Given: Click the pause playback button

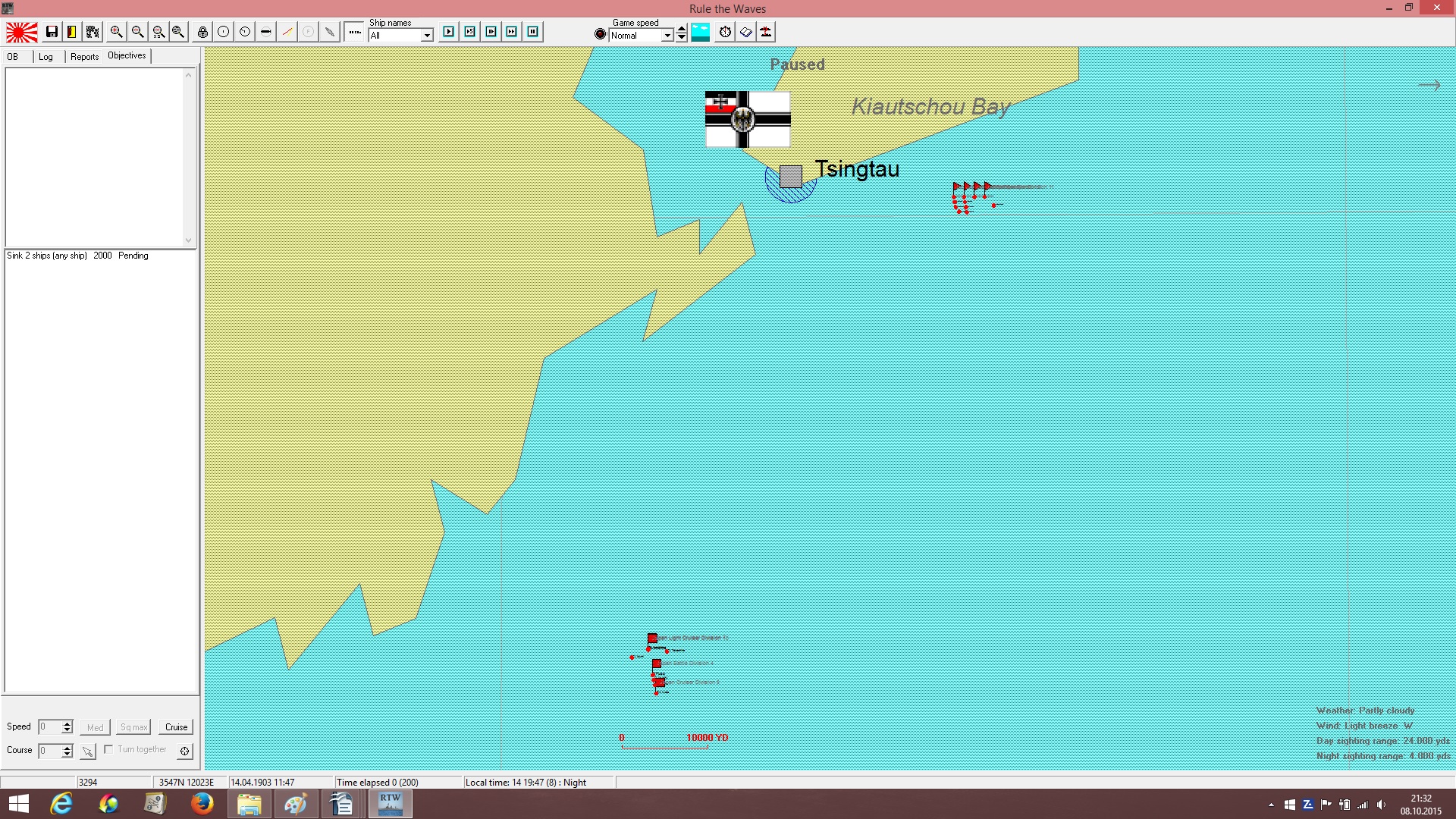Looking at the screenshot, I should point(533,32).
